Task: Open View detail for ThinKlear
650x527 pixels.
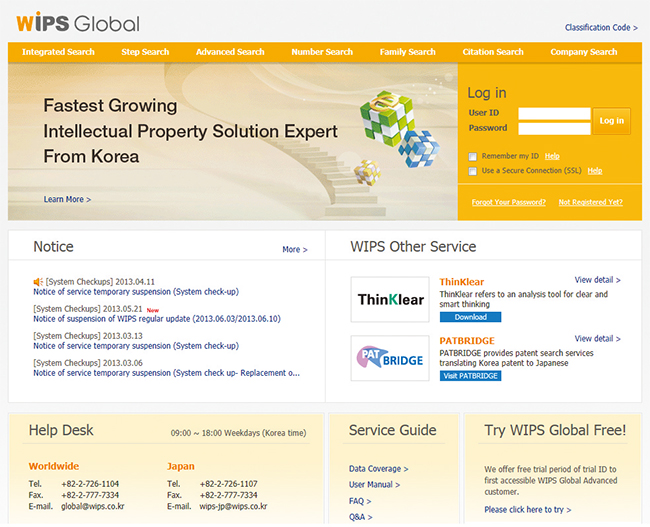Action: pos(597,280)
